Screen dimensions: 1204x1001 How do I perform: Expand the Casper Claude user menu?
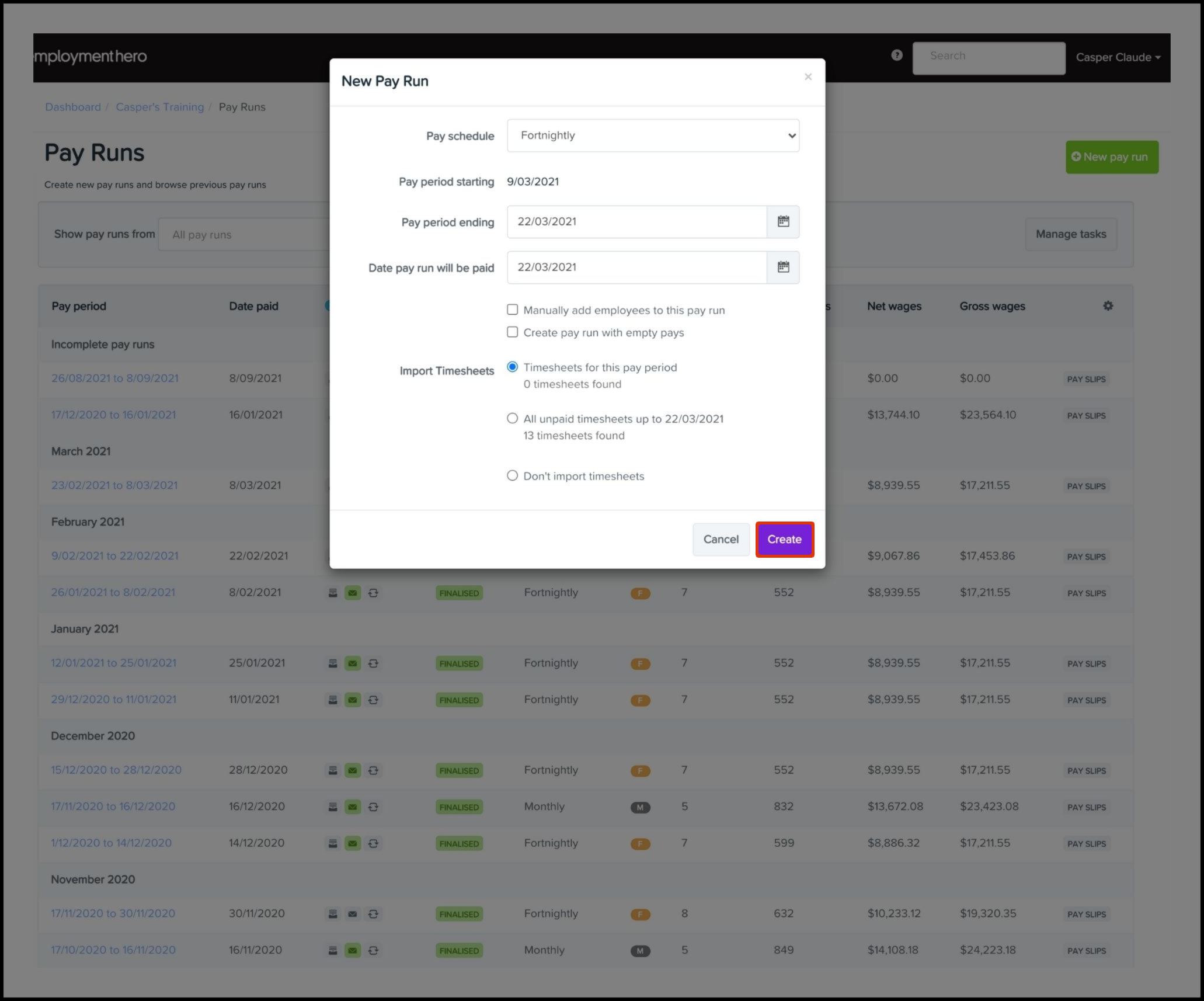pyautogui.click(x=1118, y=57)
